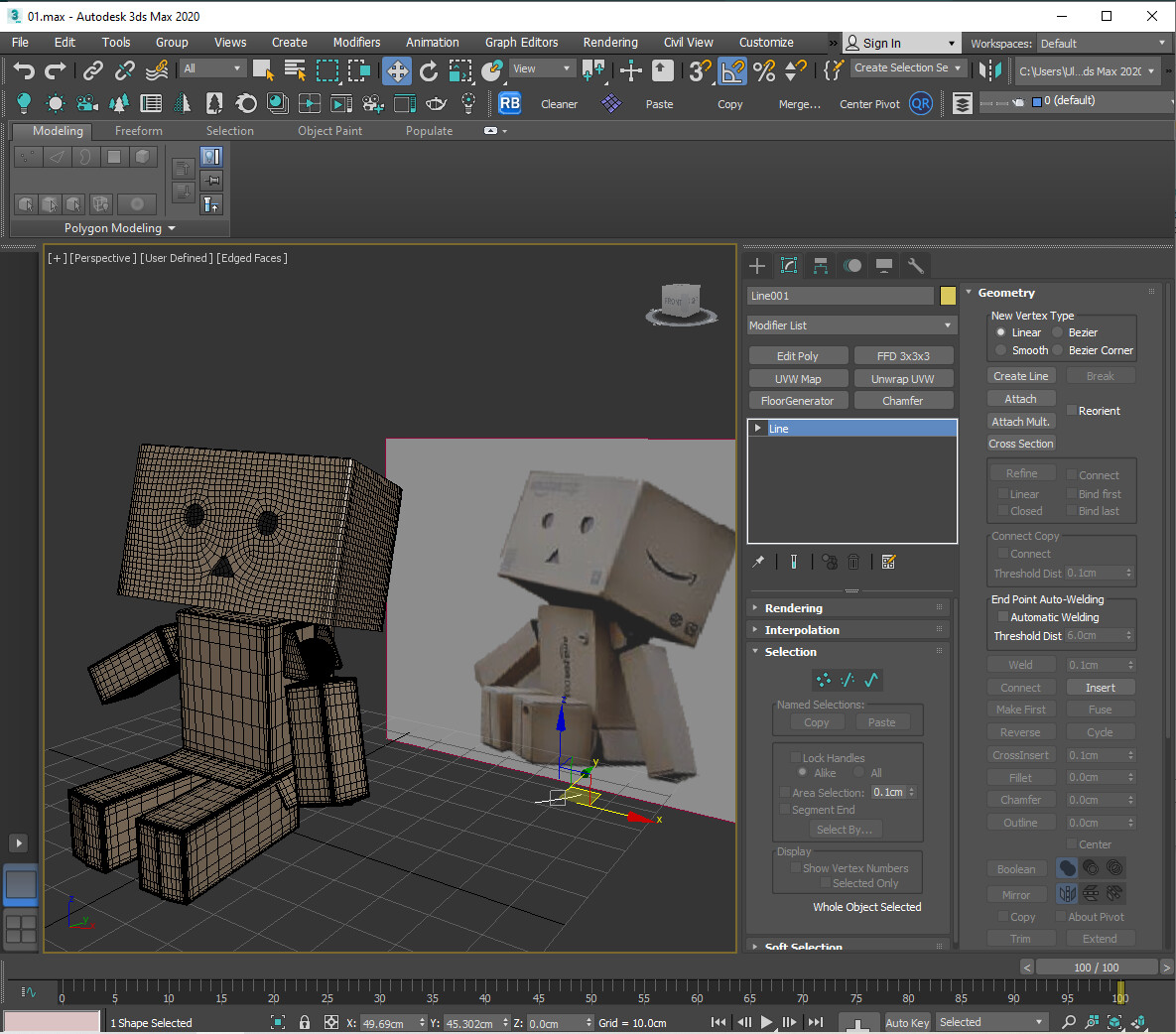Open the Create command panel tab
Screen dimensions: 1176x1034
[757, 265]
